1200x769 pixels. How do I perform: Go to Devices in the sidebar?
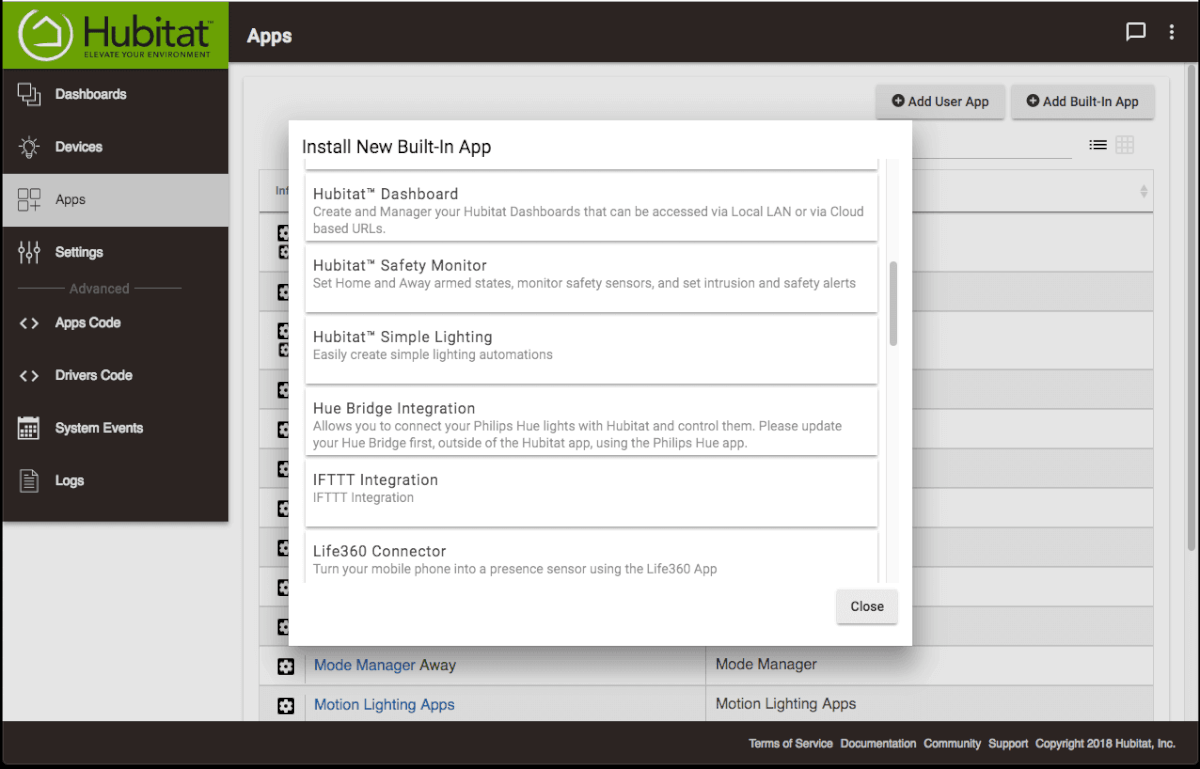click(114, 147)
